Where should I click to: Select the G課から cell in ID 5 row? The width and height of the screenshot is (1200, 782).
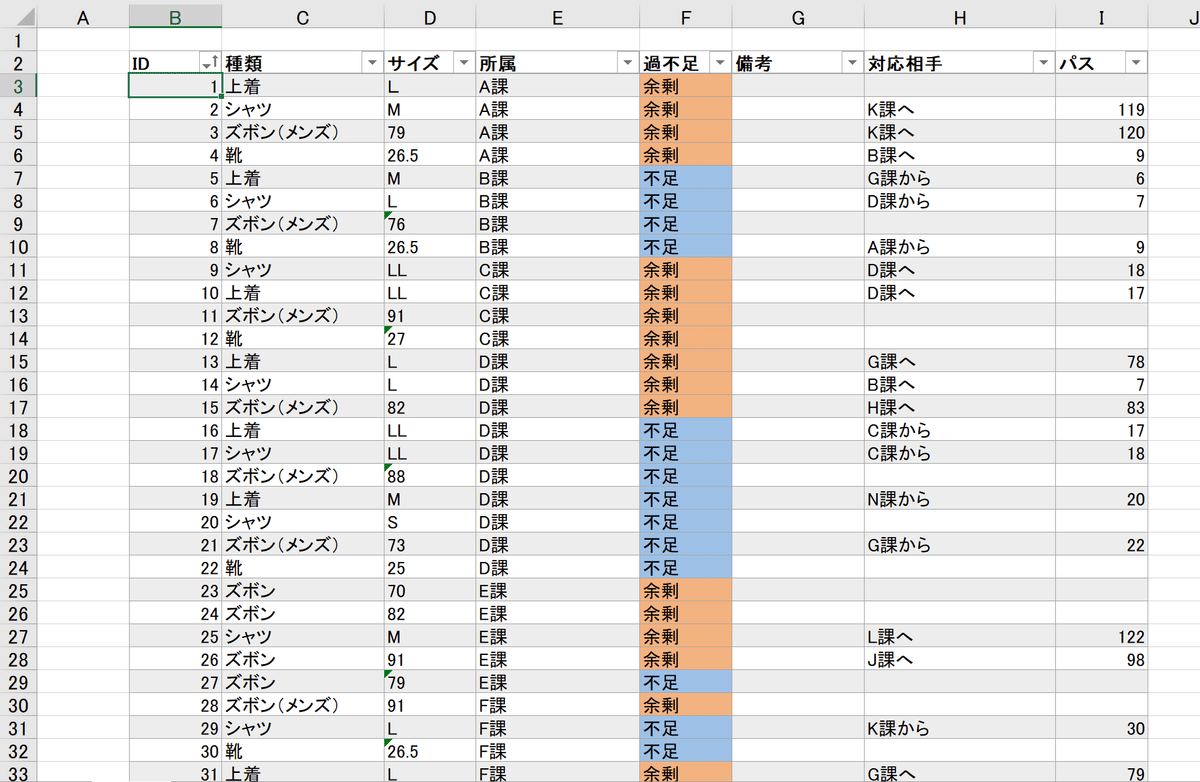coord(960,178)
